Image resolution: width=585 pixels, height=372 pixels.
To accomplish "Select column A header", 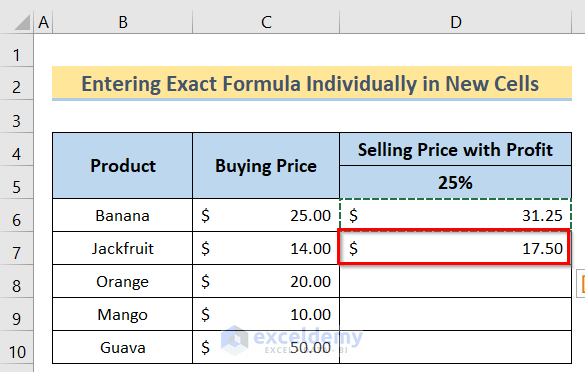I will coord(43,22).
